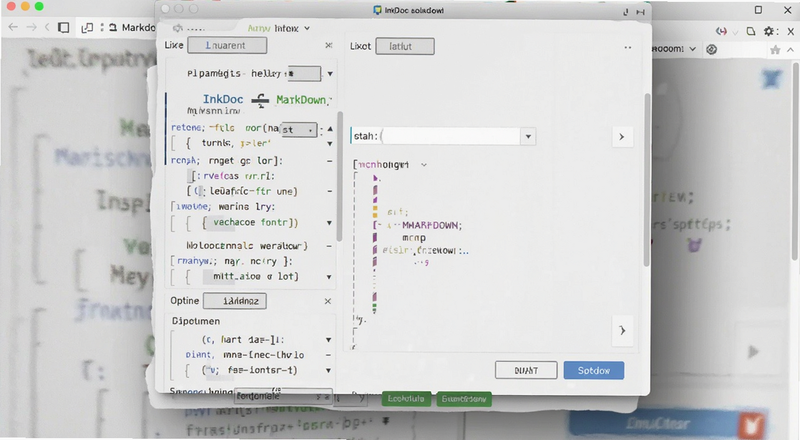The width and height of the screenshot is (800, 440).
Task: Expand the menhongwt dropdown in the preview pane
Action: click(423, 165)
